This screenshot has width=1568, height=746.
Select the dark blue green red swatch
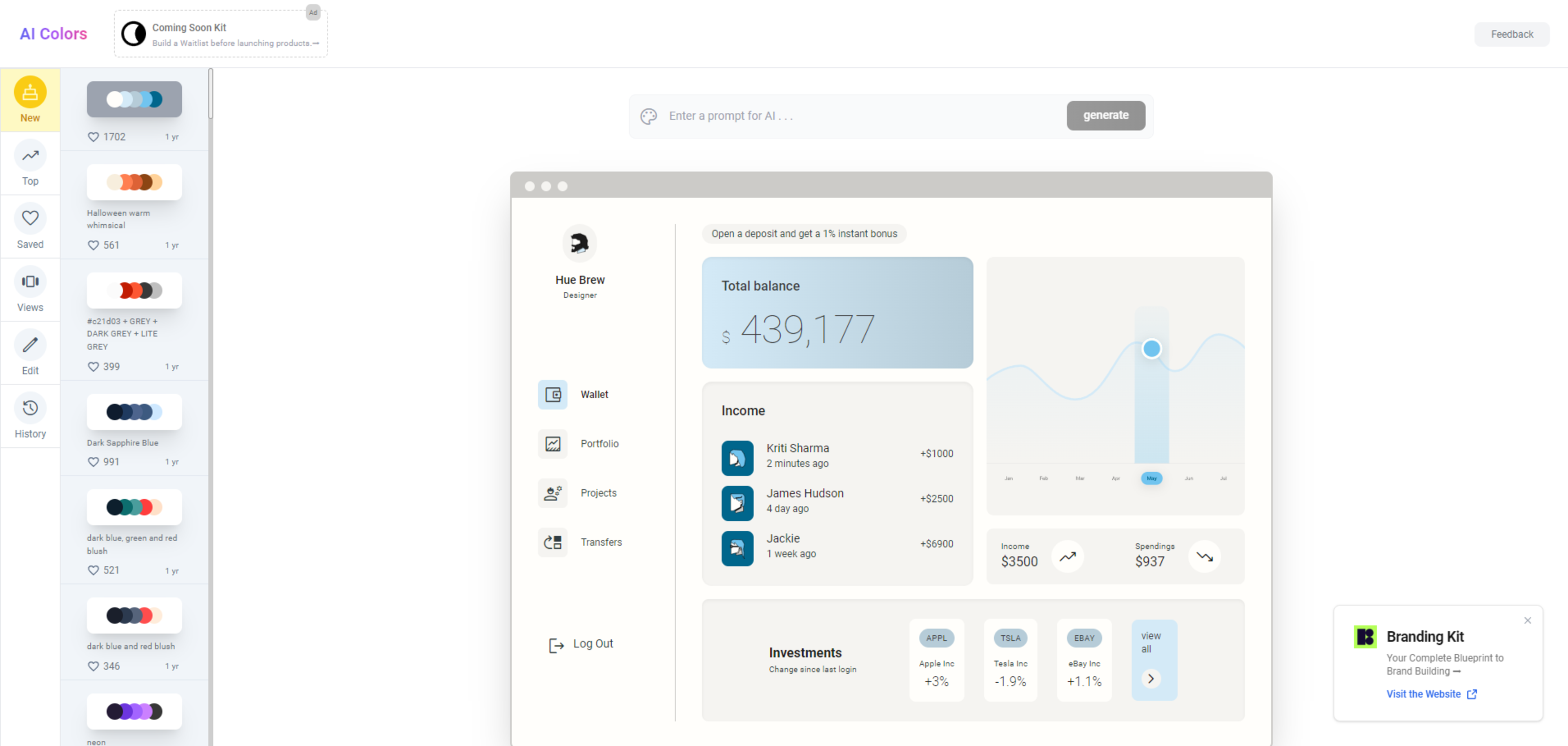click(x=134, y=507)
